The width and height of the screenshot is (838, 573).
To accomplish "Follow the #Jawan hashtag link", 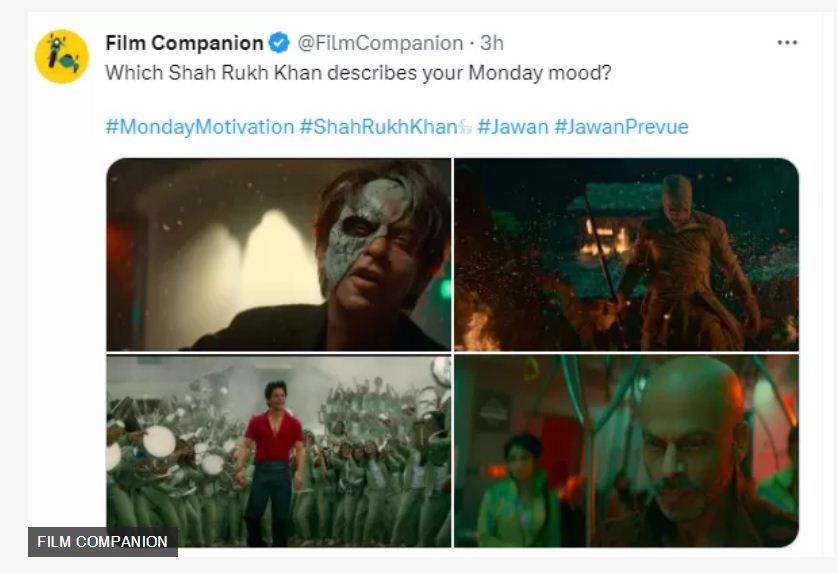I will [511, 127].
